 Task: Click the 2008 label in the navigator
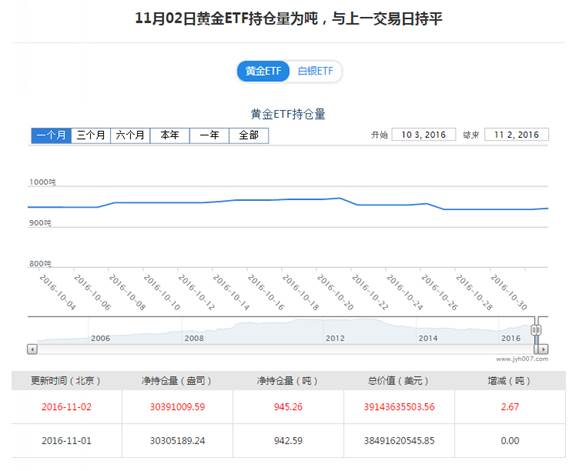point(194,338)
